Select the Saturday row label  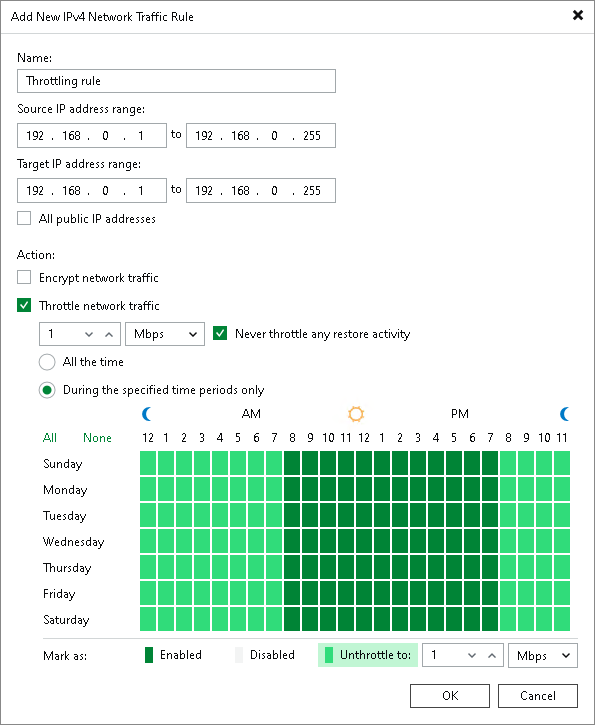tap(66, 620)
